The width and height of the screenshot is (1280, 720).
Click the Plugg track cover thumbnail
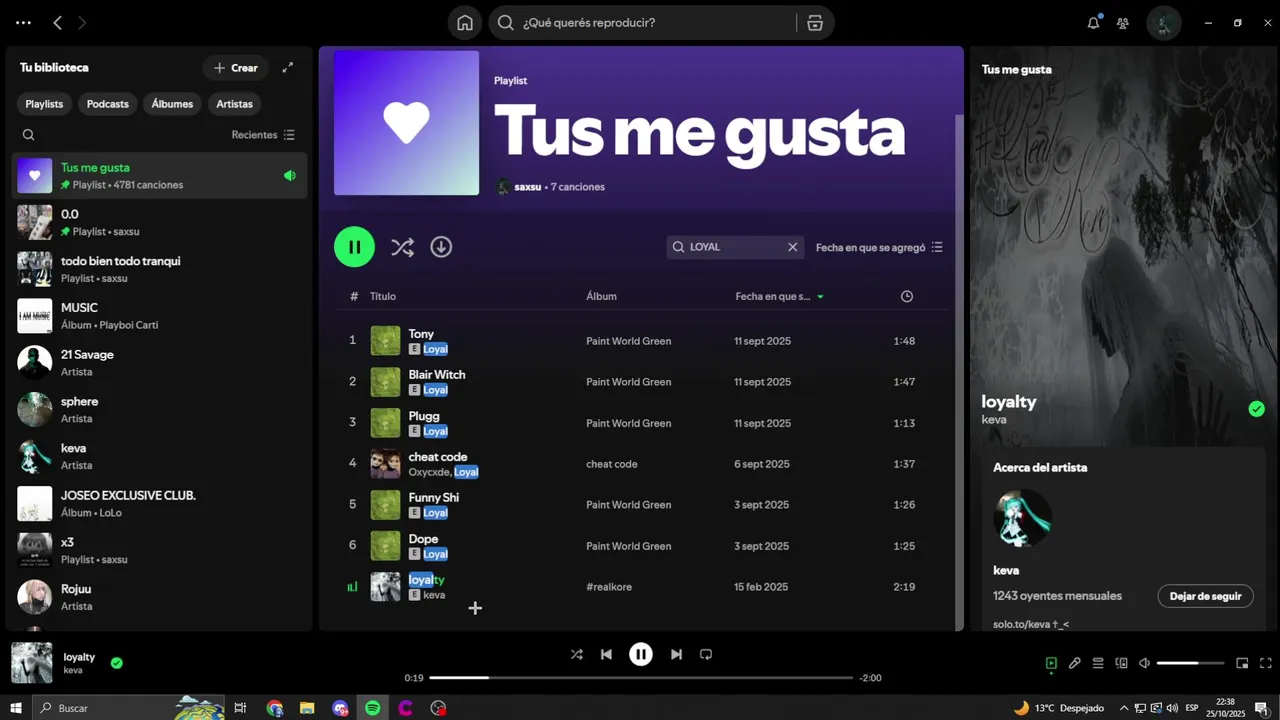pyautogui.click(x=386, y=423)
